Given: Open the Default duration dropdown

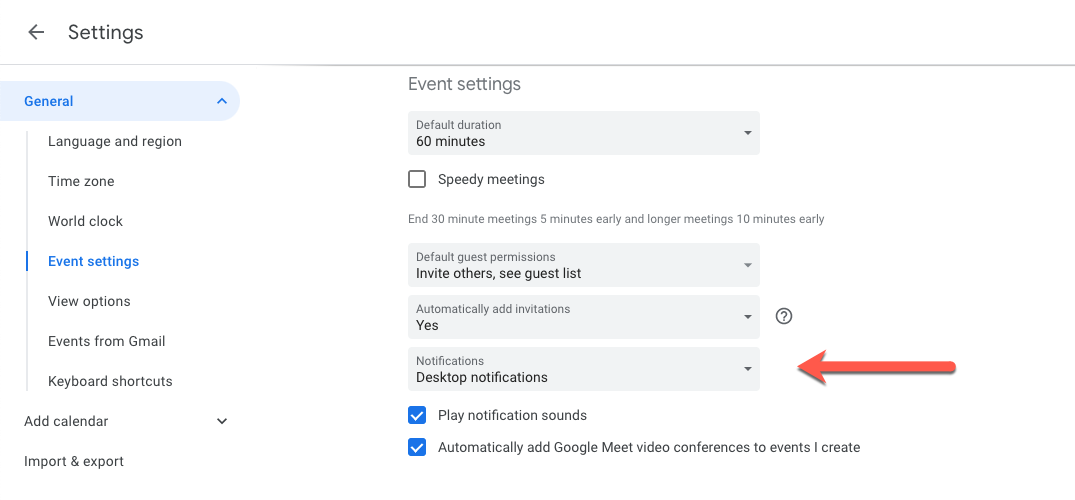Looking at the screenshot, I should click(583, 133).
